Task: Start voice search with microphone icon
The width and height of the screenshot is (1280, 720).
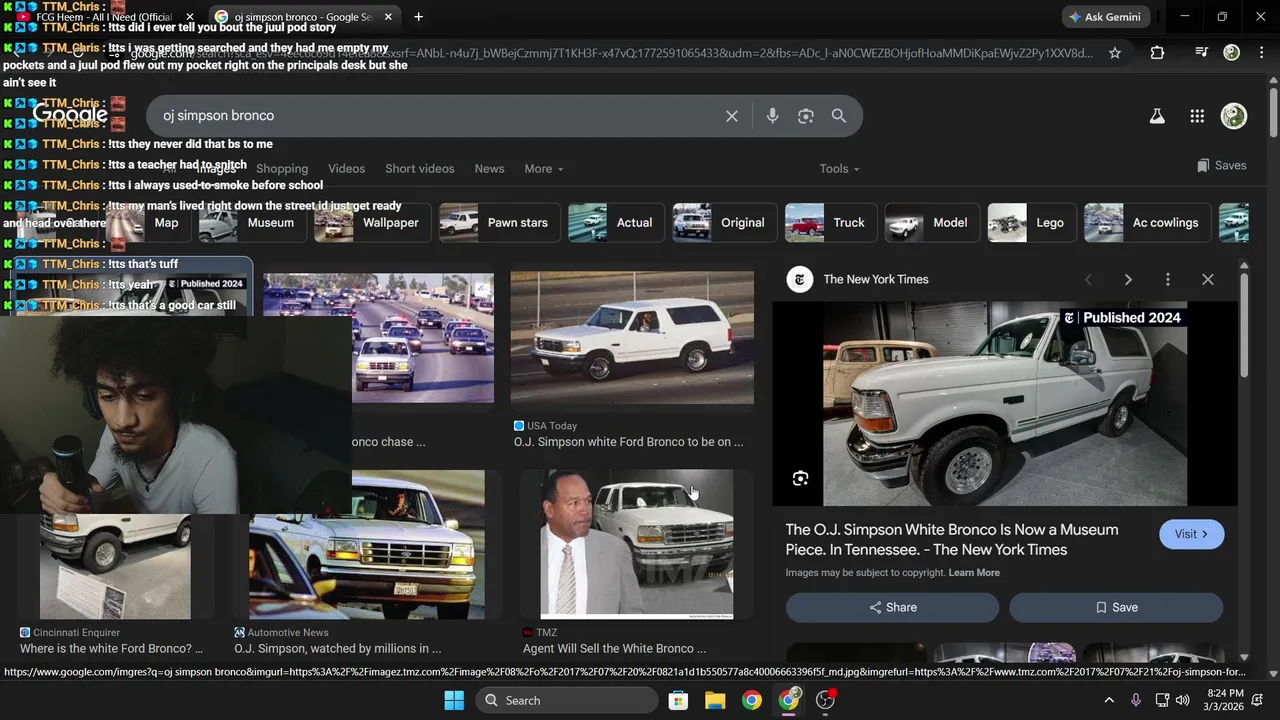Action: [772, 116]
